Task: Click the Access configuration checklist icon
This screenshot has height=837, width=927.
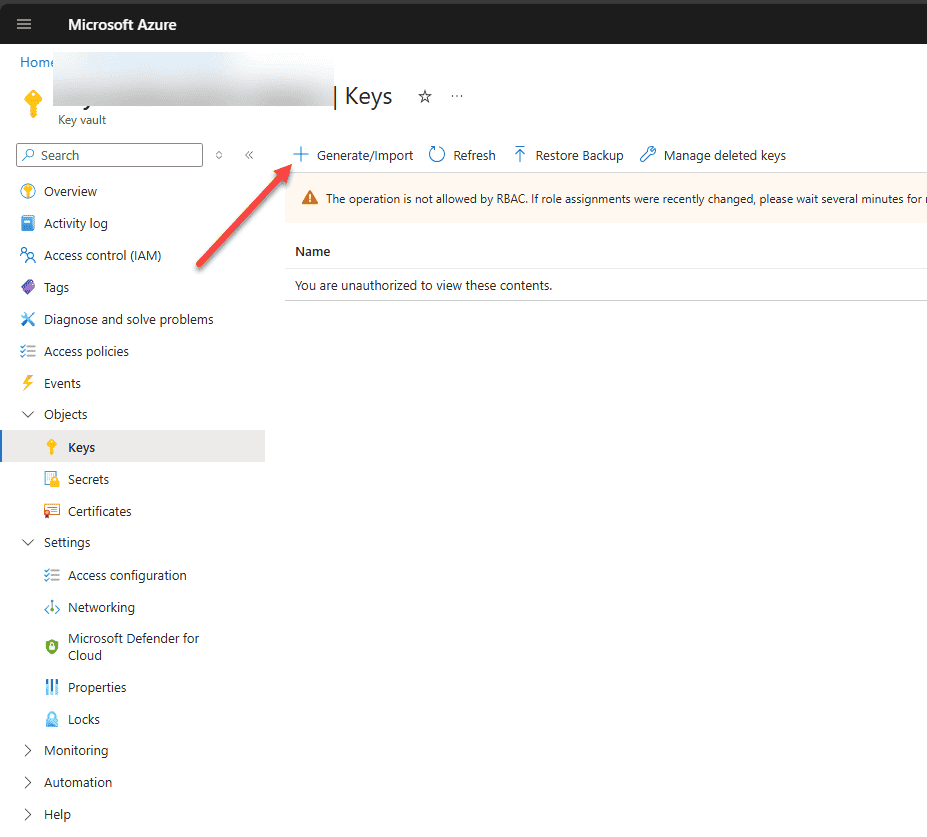Action: click(x=52, y=575)
